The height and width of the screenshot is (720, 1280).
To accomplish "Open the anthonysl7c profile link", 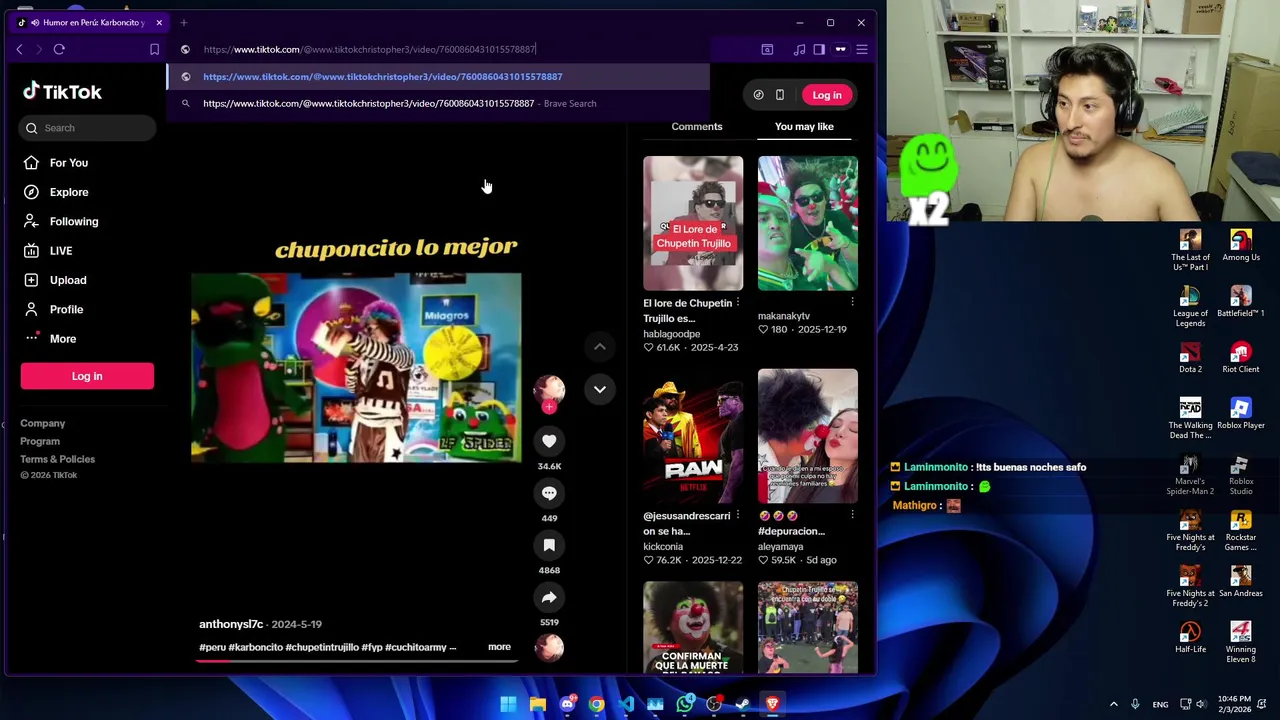I will [231, 624].
